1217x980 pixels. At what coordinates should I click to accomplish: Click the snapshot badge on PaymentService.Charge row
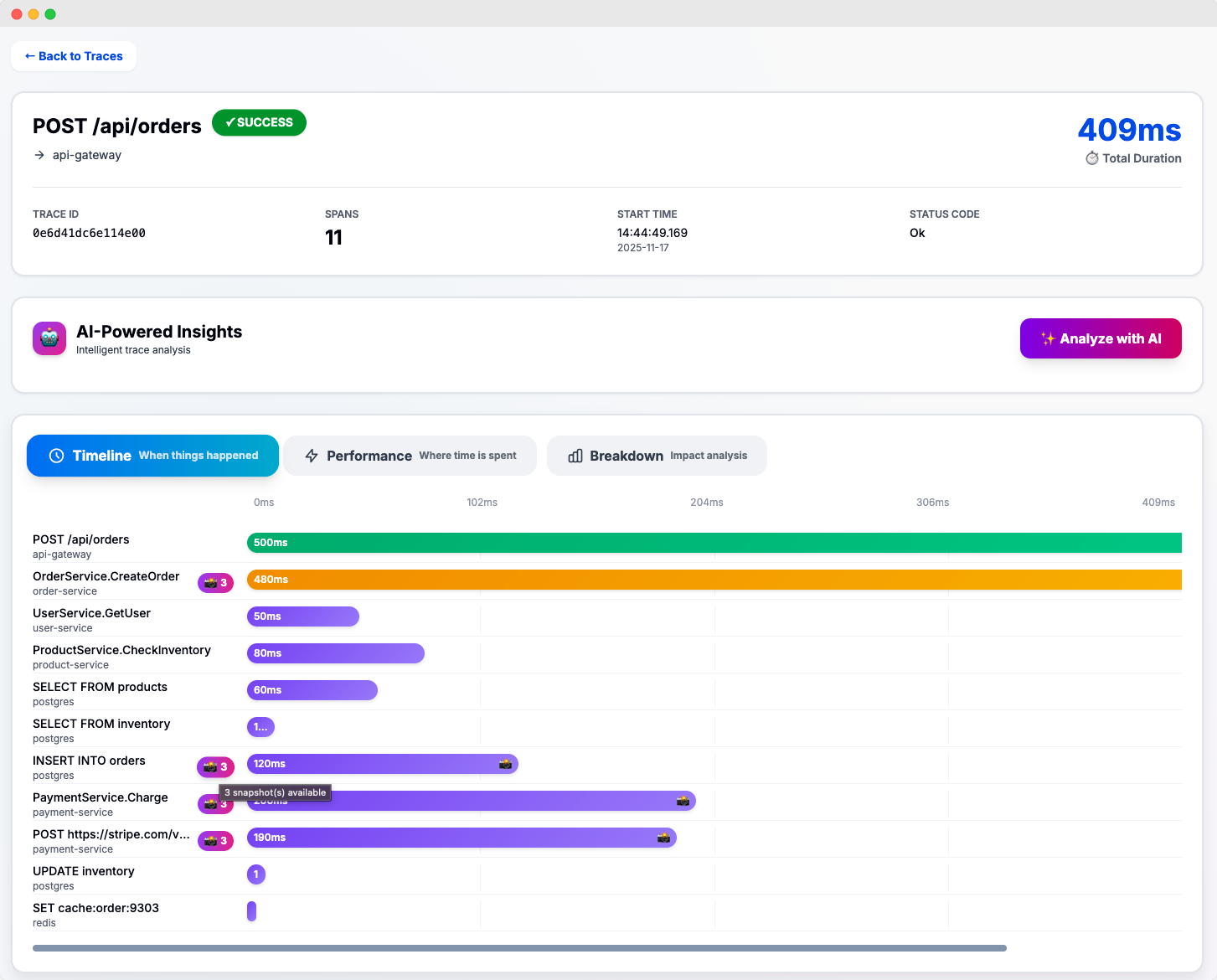tap(215, 803)
